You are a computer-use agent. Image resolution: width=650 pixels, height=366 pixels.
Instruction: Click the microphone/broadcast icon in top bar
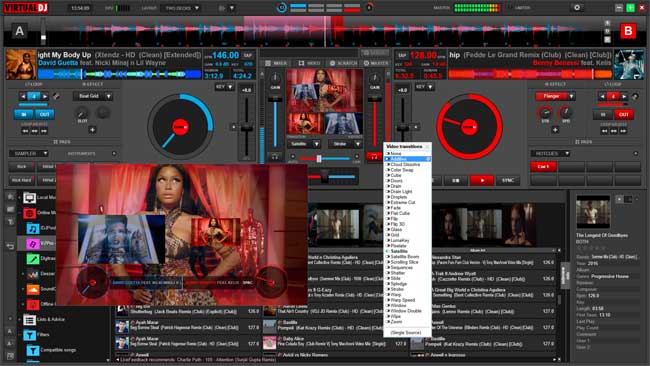pos(222,8)
